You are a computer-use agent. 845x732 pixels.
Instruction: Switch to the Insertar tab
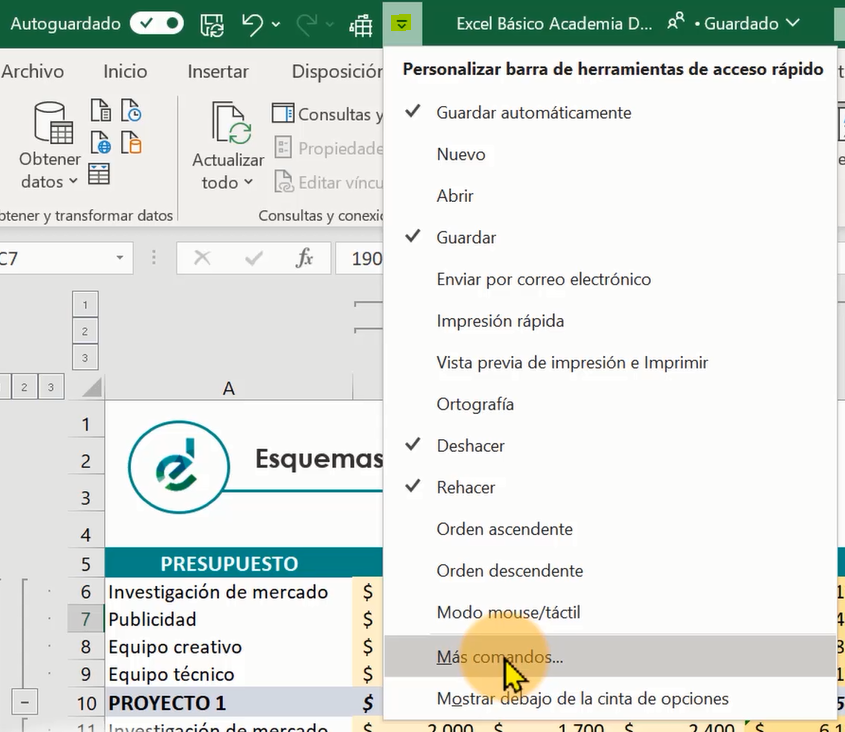point(218,71)
